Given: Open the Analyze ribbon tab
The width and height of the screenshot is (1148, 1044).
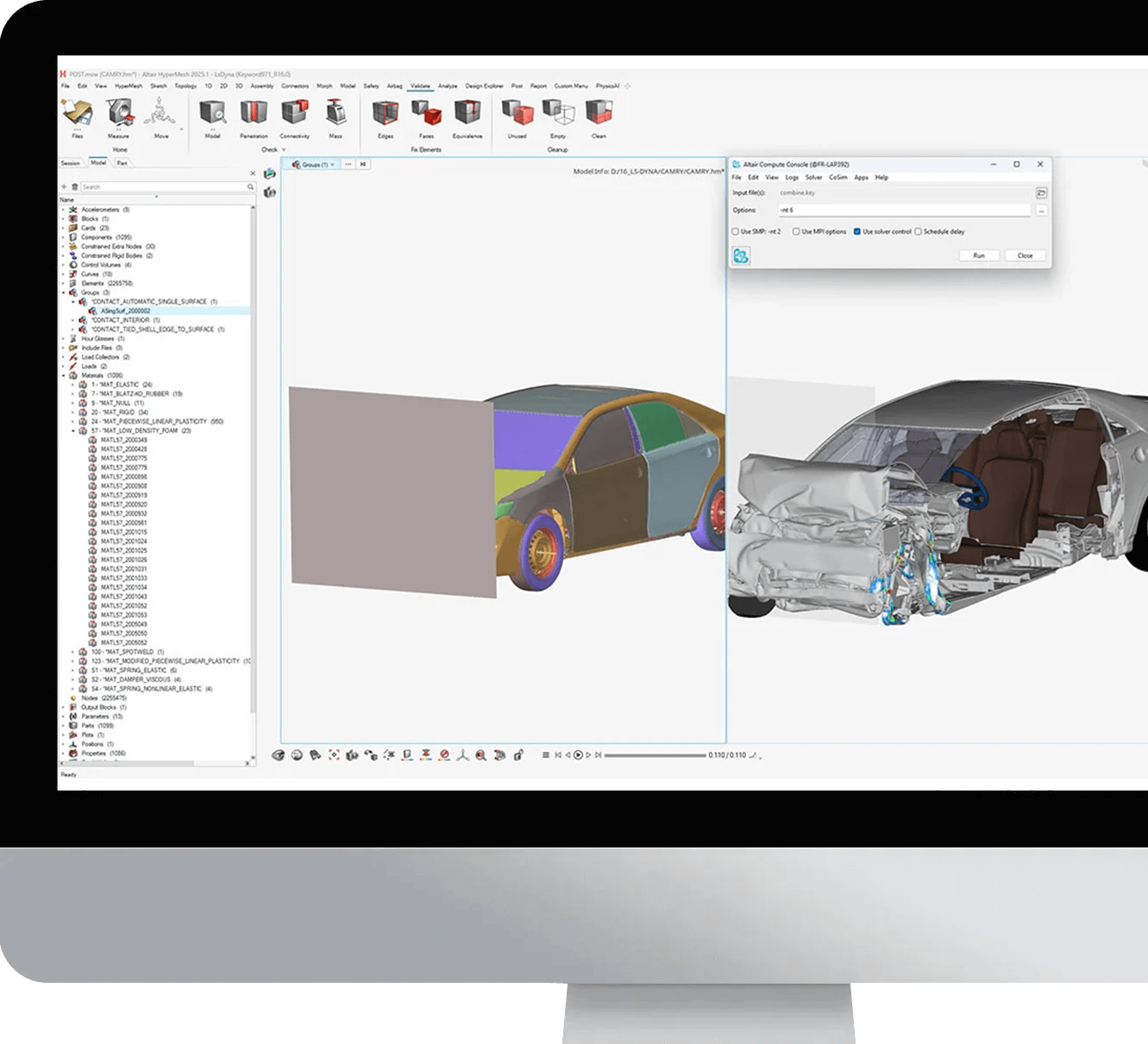Looking at the screenshot, I should click(x=447, y=86).
